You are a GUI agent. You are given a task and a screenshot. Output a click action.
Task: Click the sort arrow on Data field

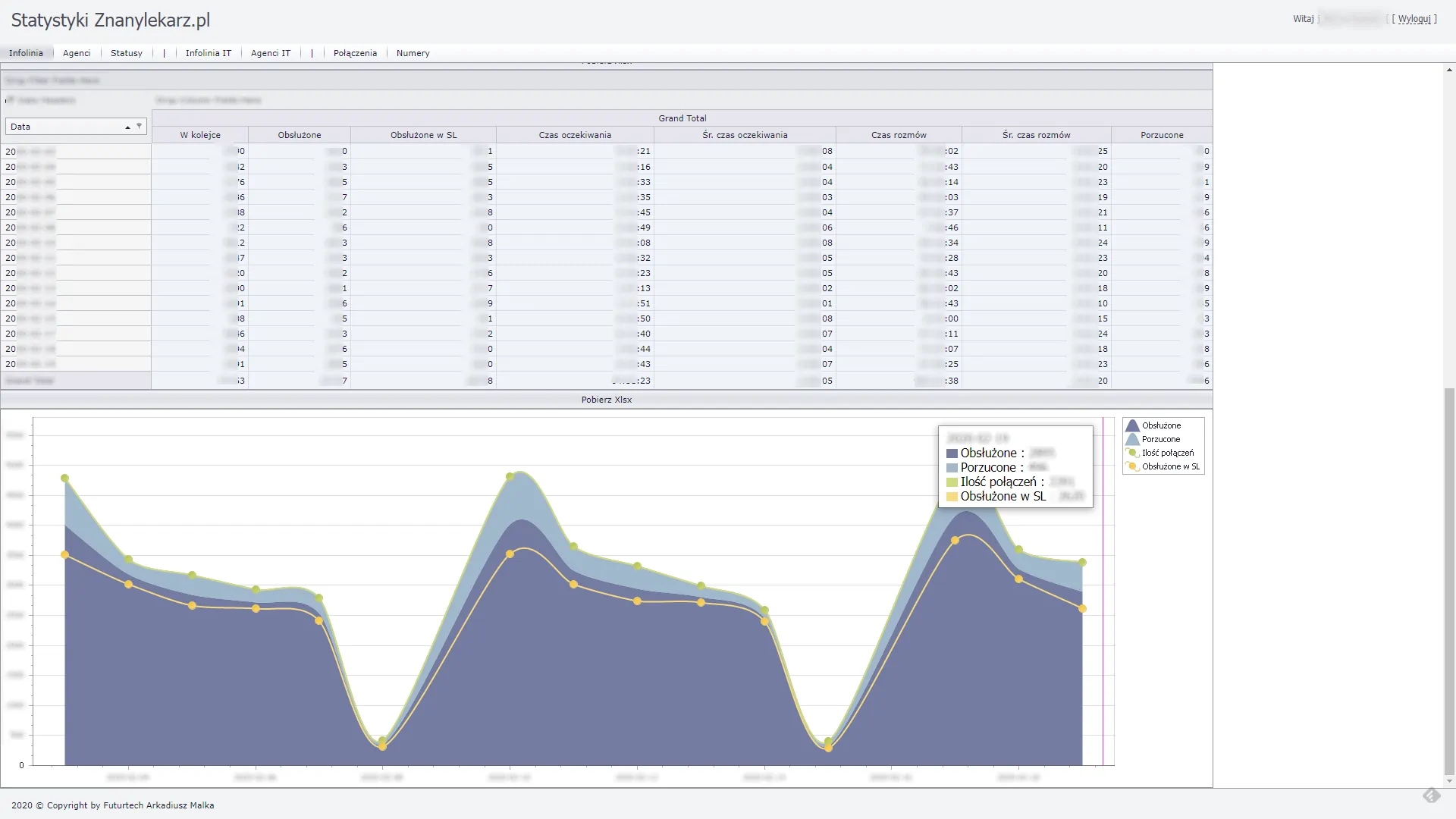pos(127,127)
